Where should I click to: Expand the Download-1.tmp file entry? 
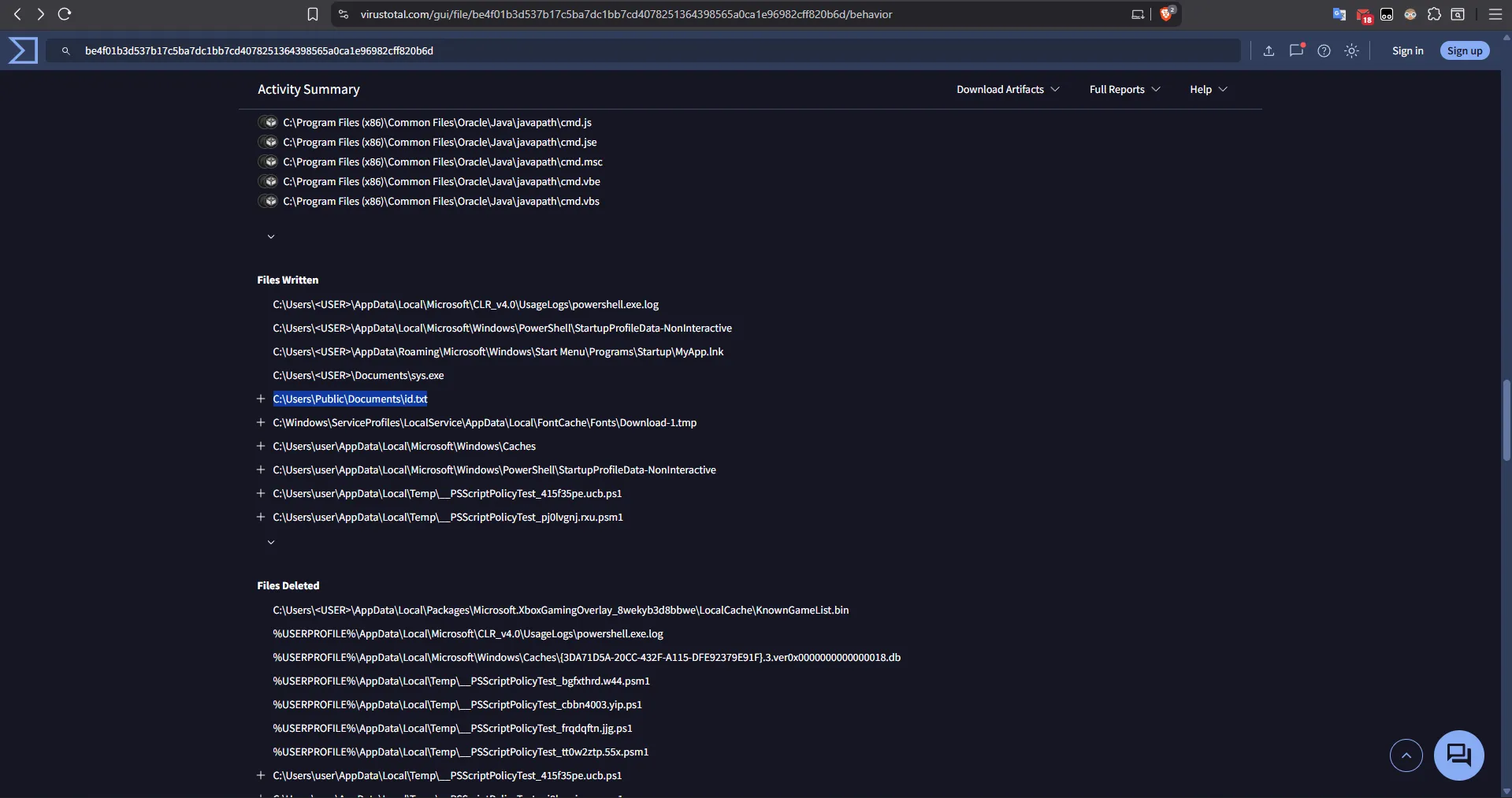(x=261, y=423)
